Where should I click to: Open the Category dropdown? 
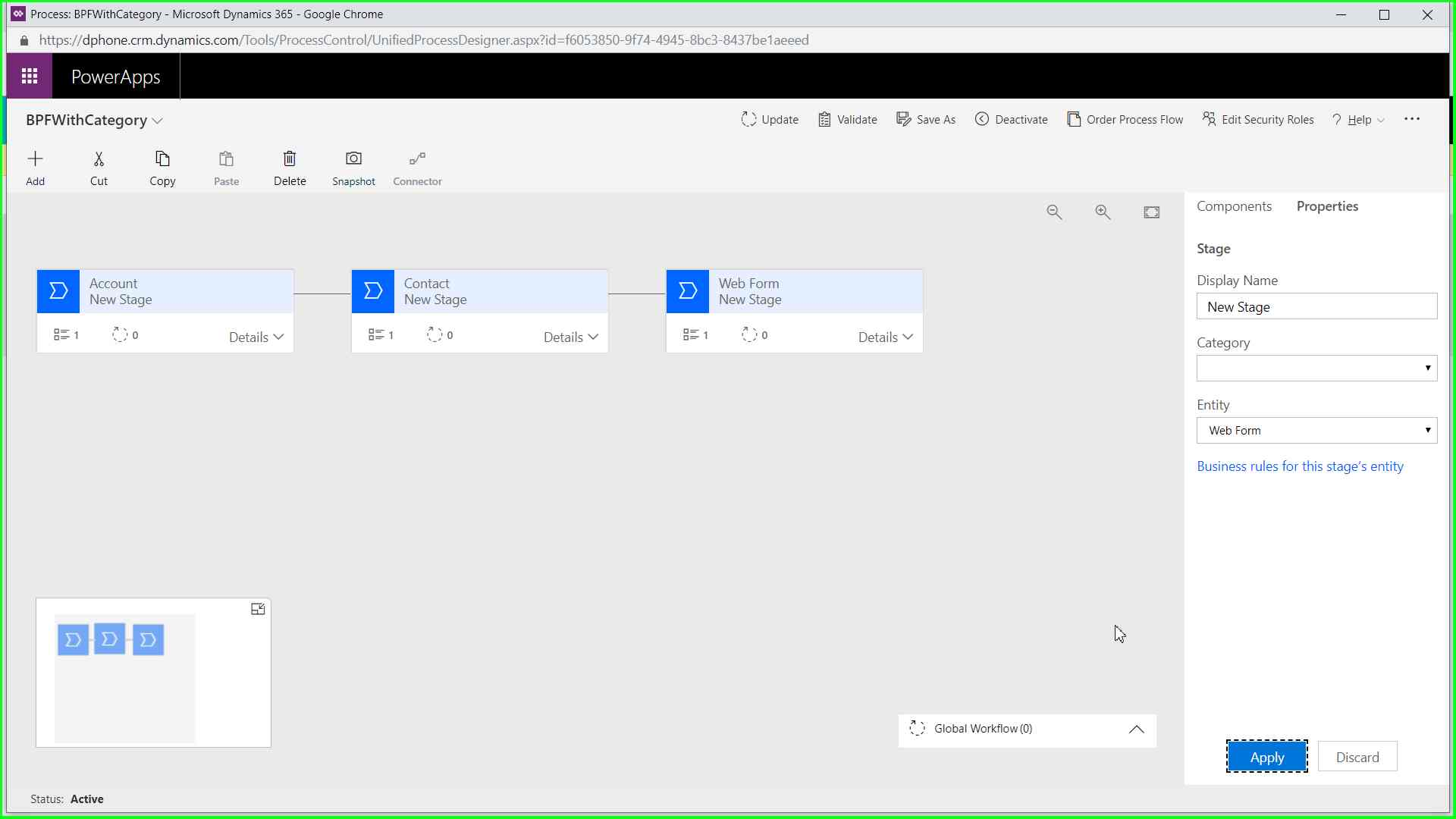pos(1316,369)
